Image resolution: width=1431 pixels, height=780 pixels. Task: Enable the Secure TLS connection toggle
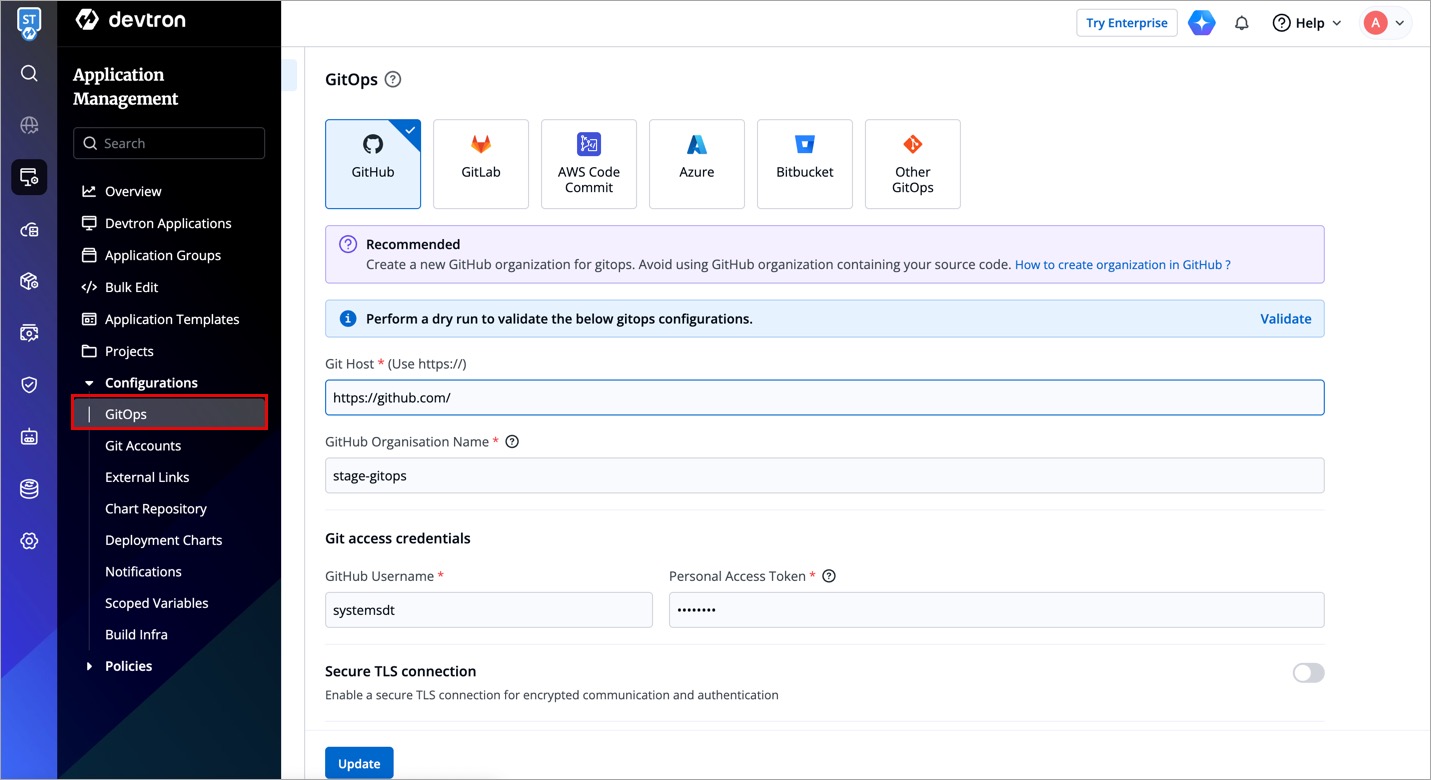point(1308,673)
